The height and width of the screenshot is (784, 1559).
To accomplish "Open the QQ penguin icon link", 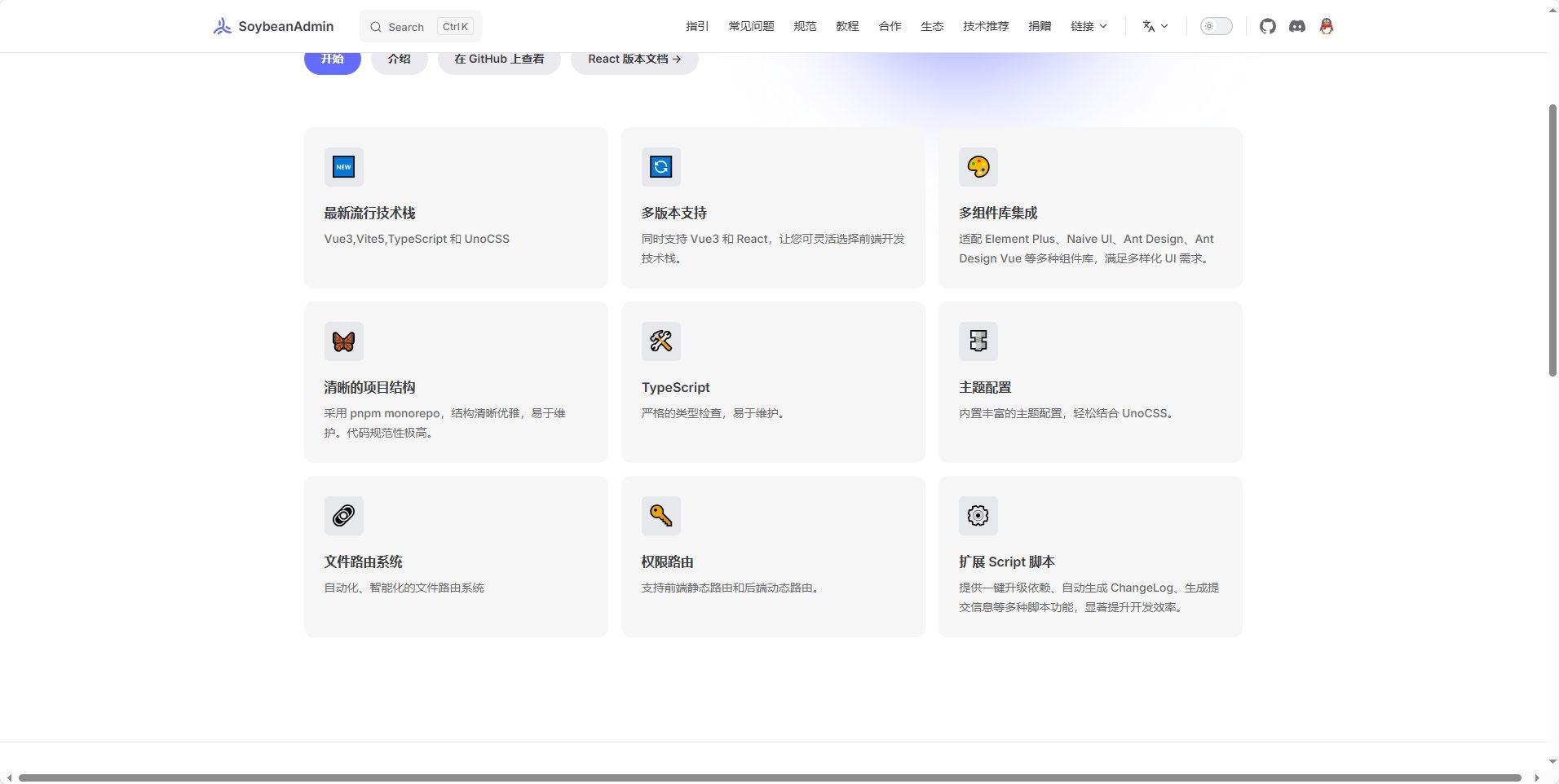I will [x=1327, y=26].
